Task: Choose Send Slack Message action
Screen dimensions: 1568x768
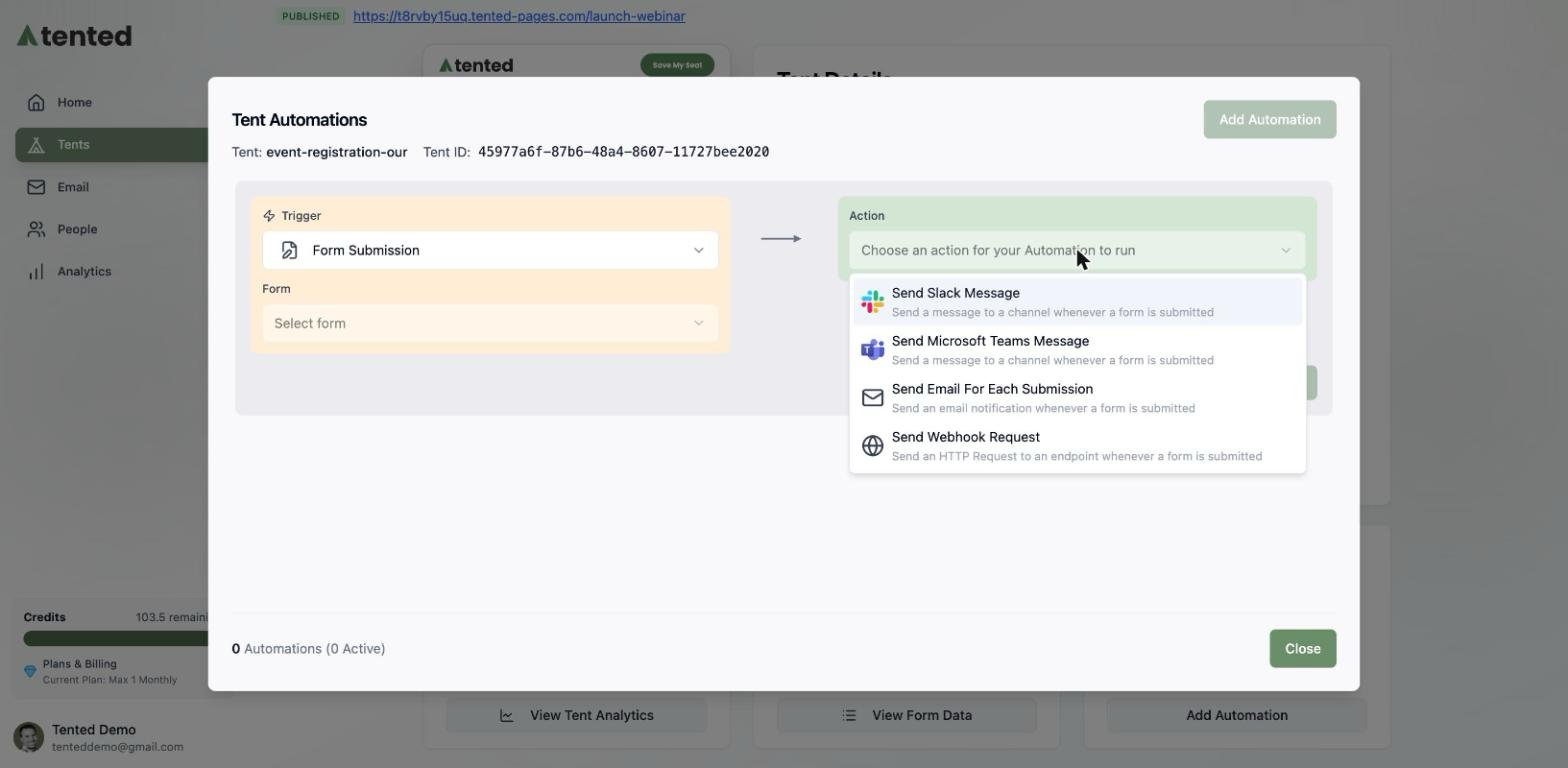Action: pyautogui.click(x=1077, y=301)
